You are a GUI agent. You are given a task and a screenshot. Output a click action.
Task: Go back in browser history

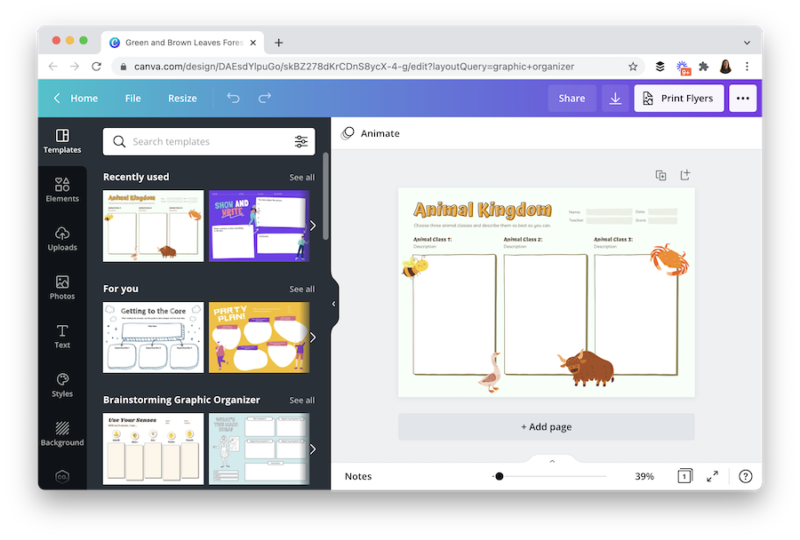pos(53,66)
